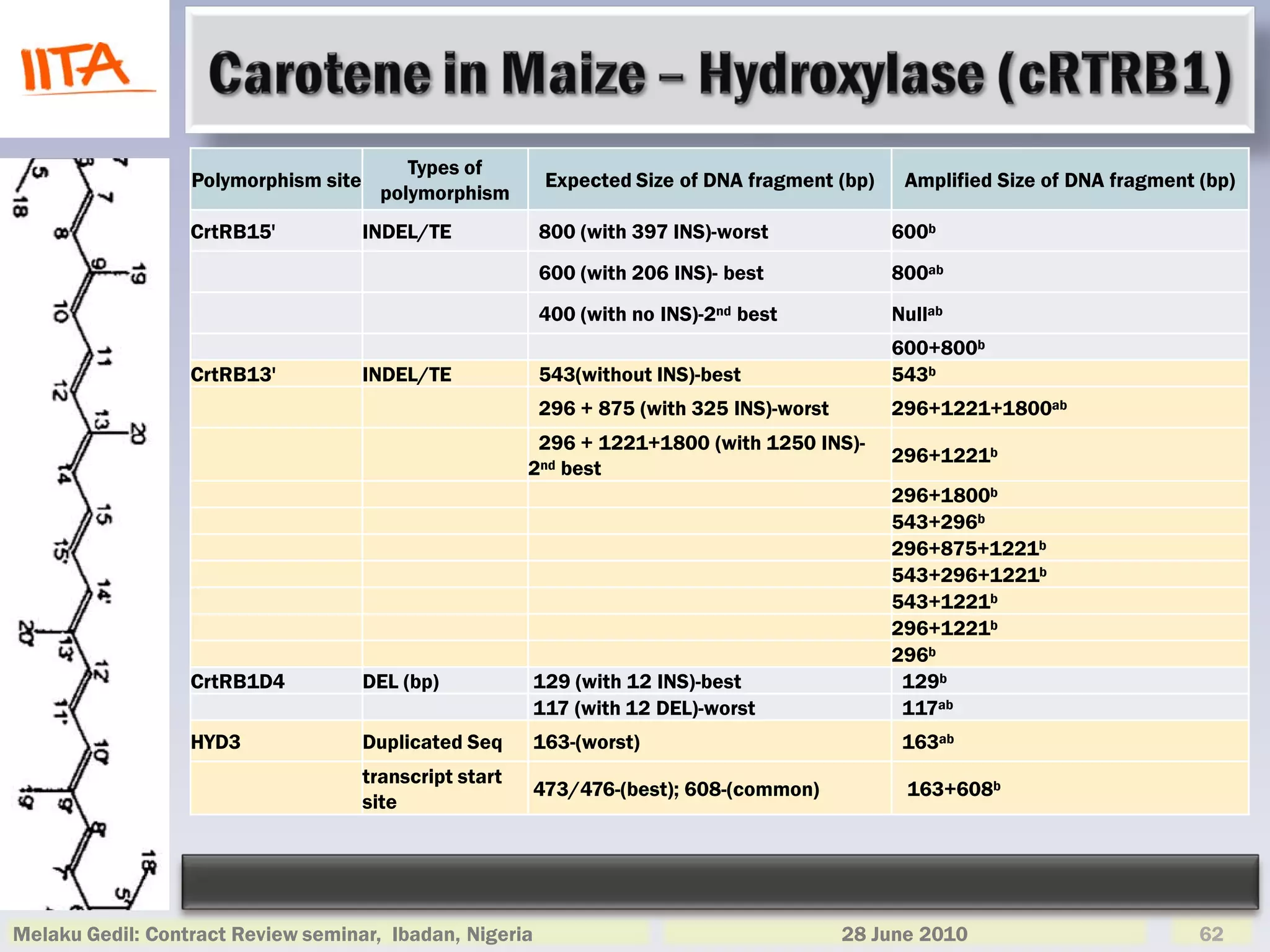Click the amplified size '129b' cell

click(1070, 681)
